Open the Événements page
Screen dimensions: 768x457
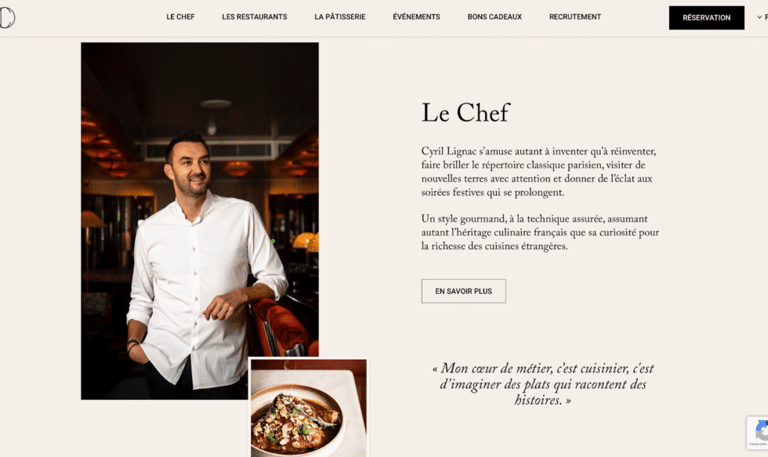(416, 17)
